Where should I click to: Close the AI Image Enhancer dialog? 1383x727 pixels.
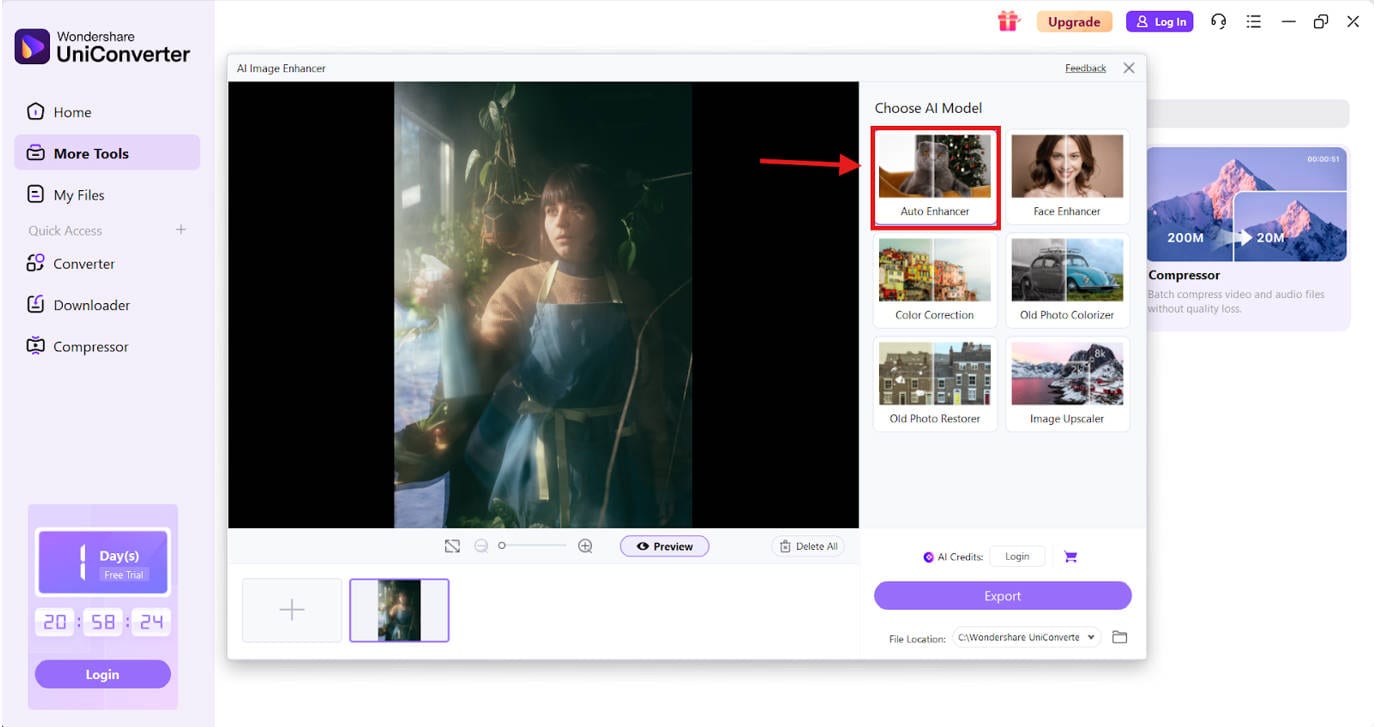pos(1129,68)
